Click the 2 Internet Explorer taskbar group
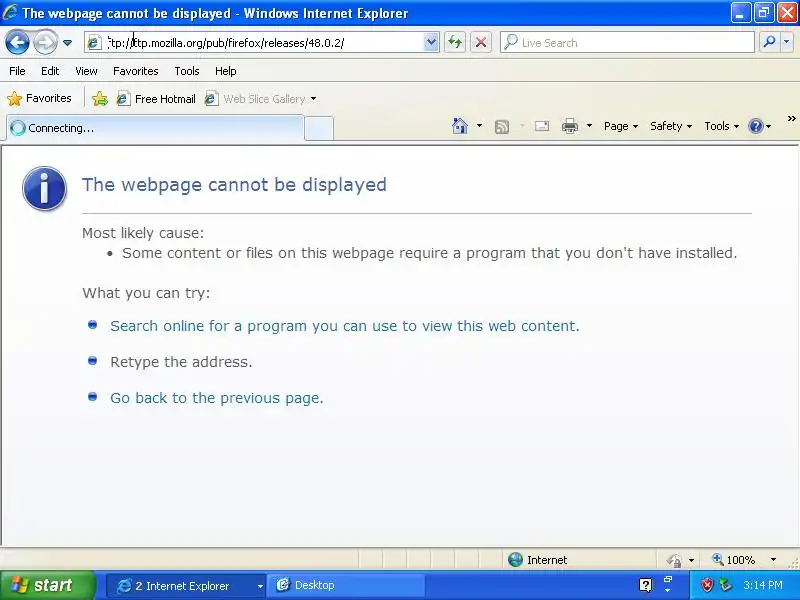 (187, 586)
